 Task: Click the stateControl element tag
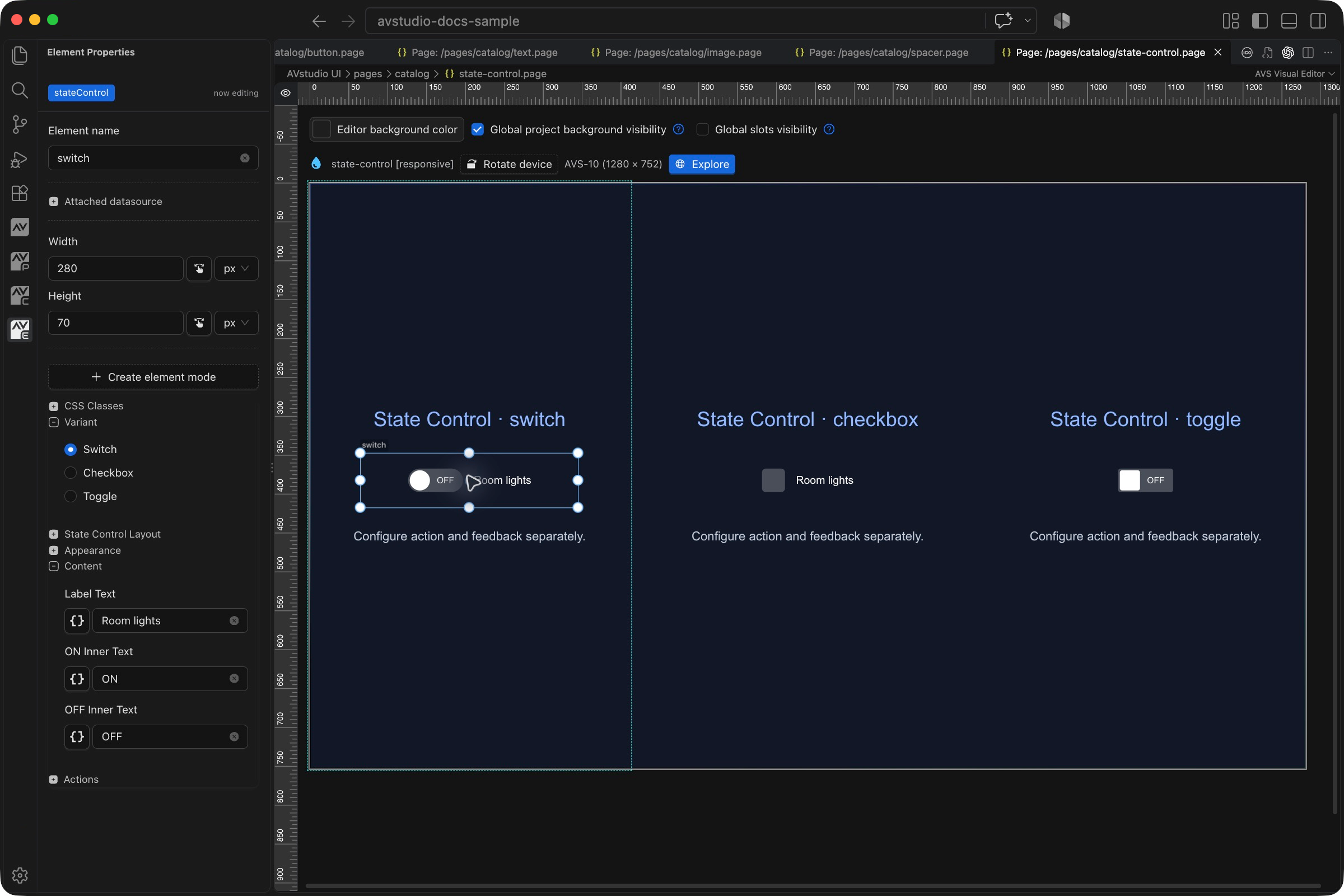(x=81, y=92)
